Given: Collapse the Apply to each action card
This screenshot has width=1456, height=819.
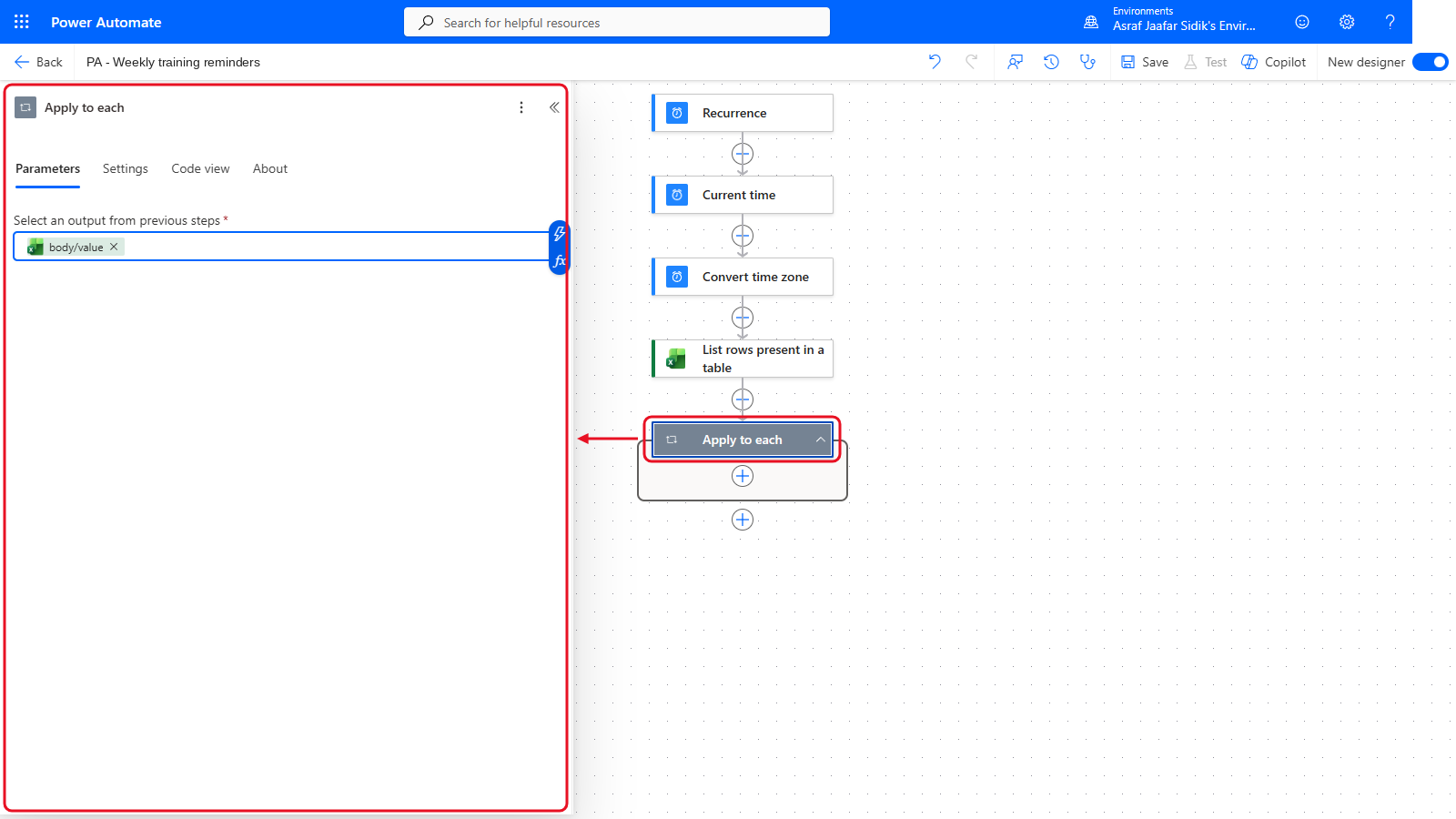Looking at the screenshot, I should click(x=820, y=440).
